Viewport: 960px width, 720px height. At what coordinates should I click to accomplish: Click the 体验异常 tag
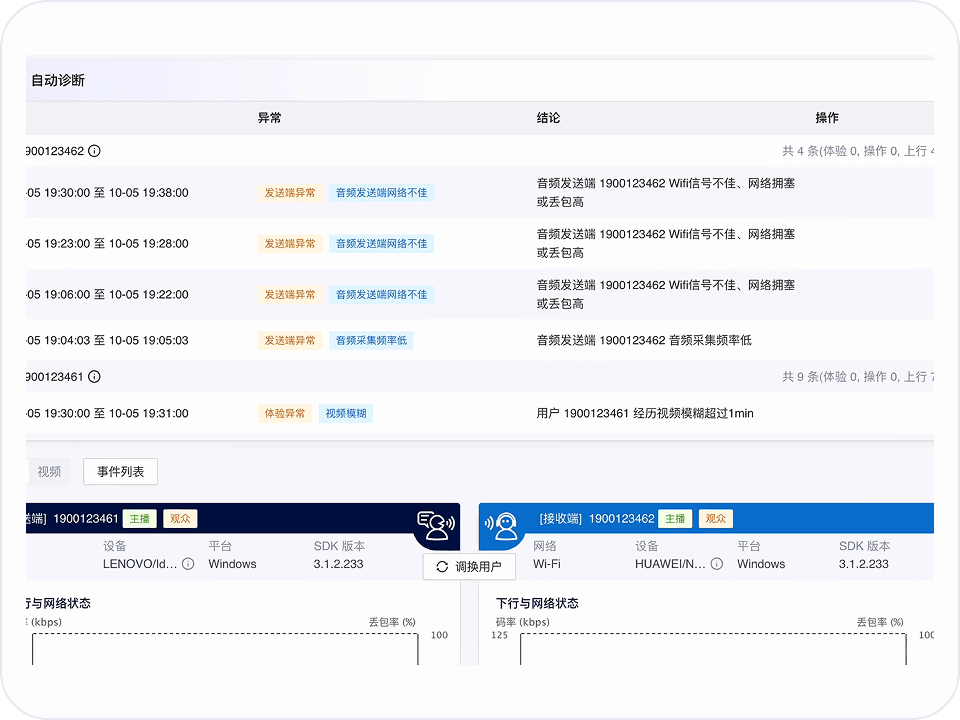(x=285, y=413)
